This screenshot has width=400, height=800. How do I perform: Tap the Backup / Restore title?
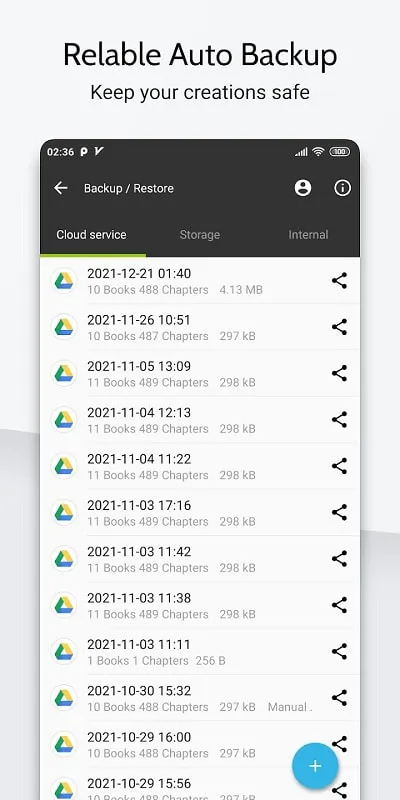[129, 188]
